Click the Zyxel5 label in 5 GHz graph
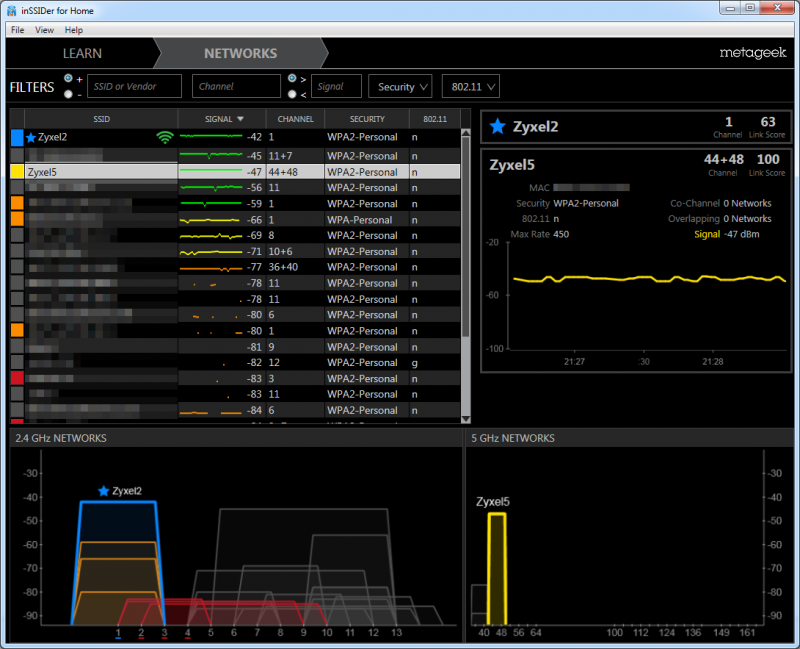This screenshot has width=800, height=649. point(492,502)
